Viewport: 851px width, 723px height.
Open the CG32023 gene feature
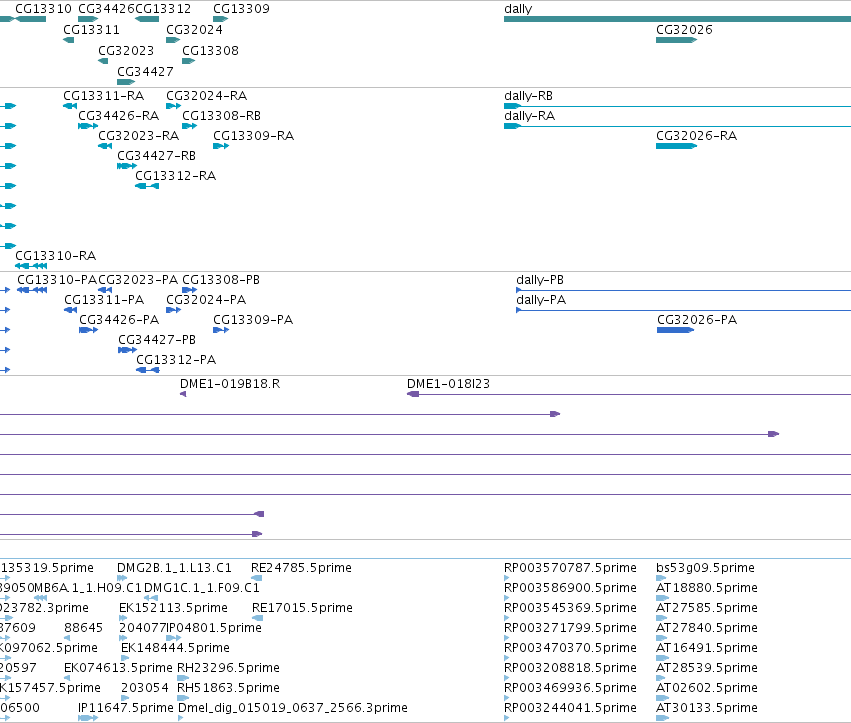pos(103,61)
